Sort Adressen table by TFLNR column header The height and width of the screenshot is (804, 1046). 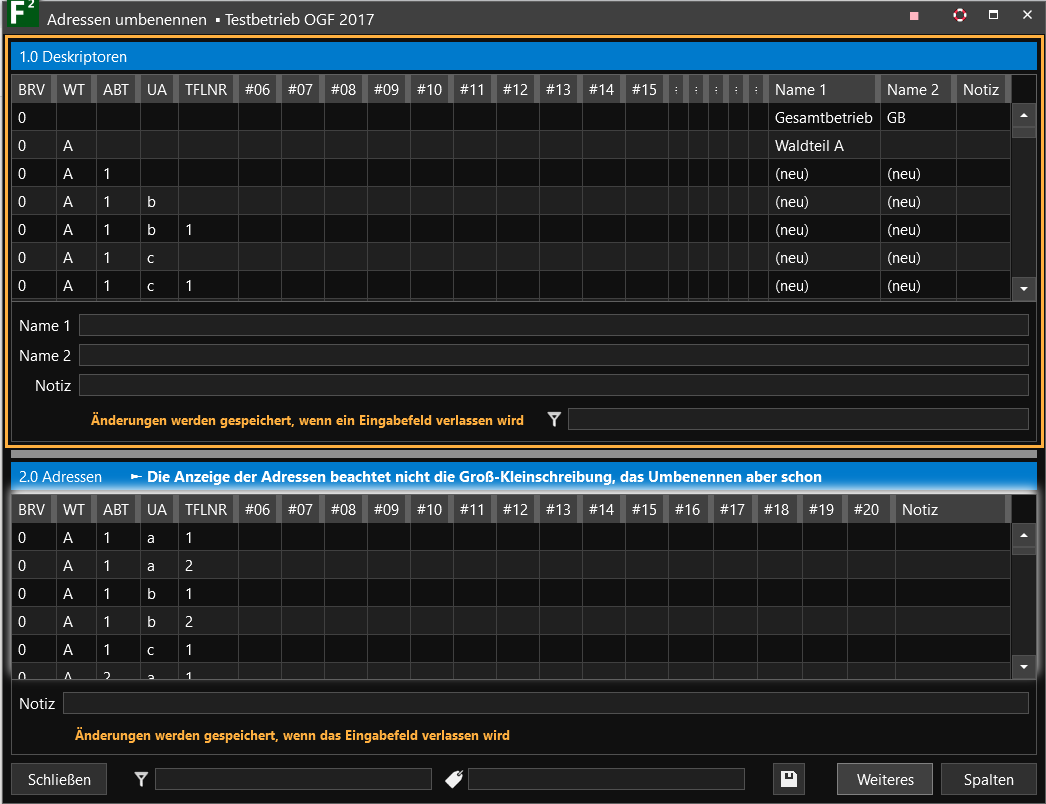pyautogui.click(x=206, y=510)
